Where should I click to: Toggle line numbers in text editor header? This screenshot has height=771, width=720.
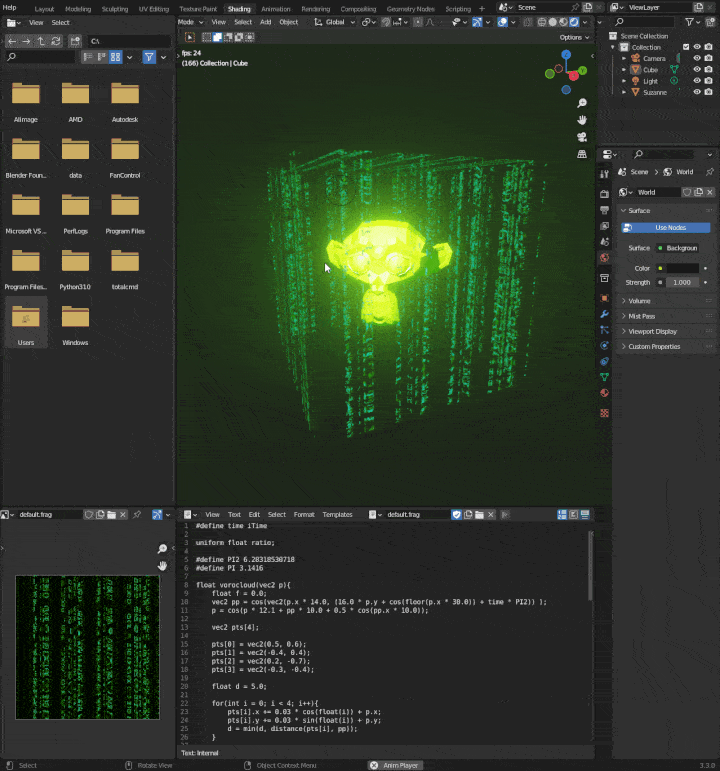562,514
